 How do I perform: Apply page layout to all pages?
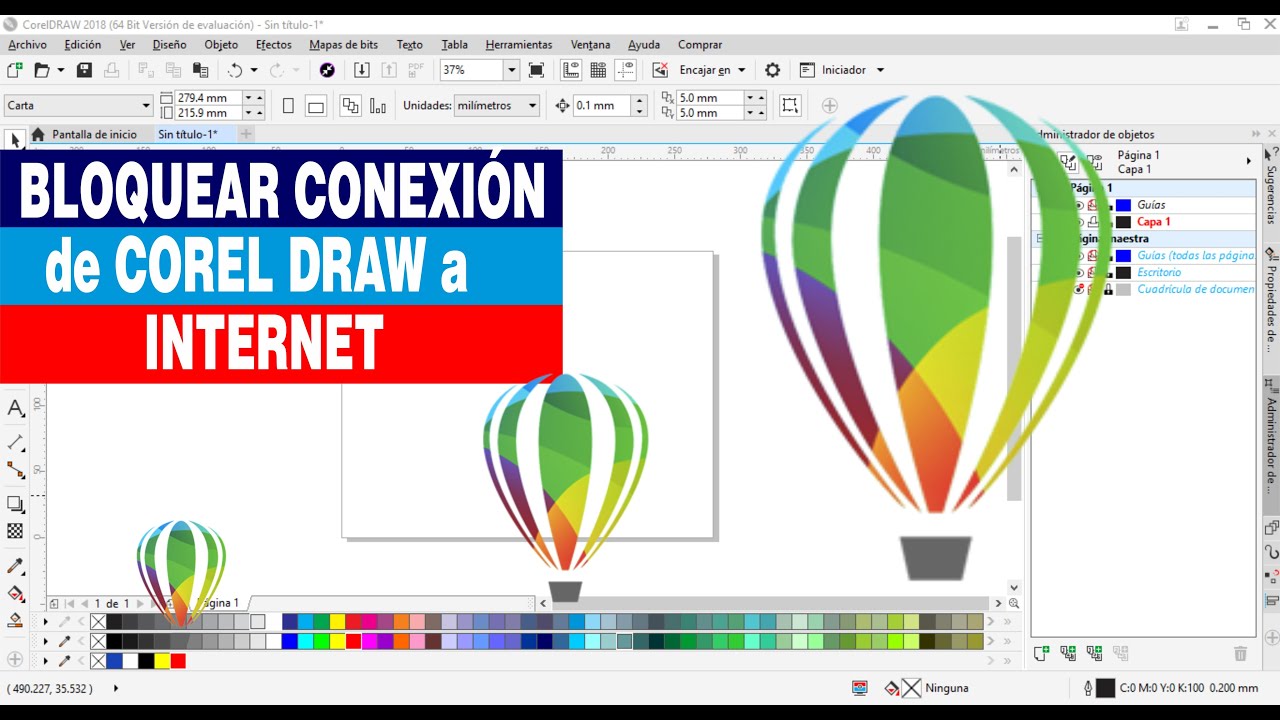tap(350, 105)
